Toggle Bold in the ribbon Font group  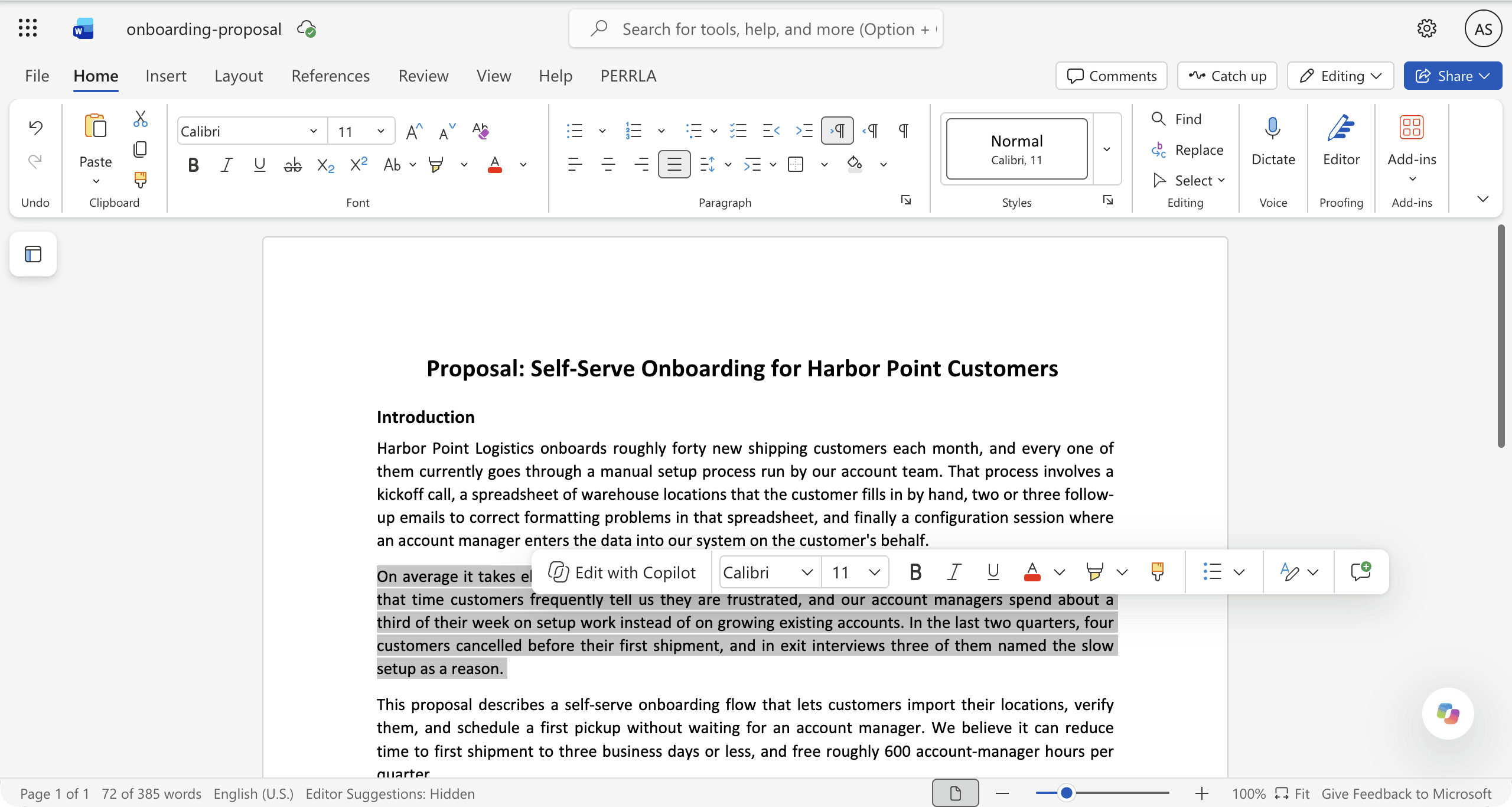click(193, 165)
